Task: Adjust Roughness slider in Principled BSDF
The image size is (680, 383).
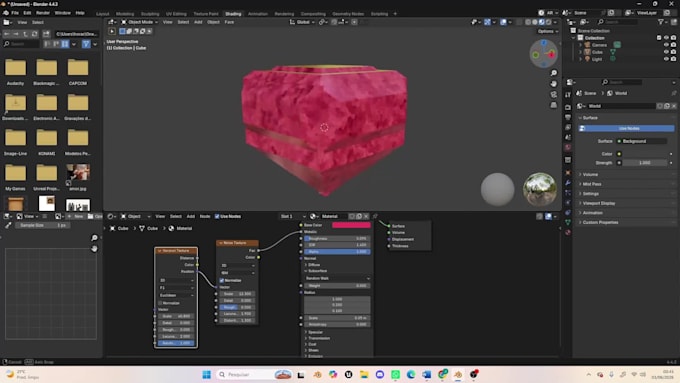Action: pyautogui.click(x=337, y=239)
